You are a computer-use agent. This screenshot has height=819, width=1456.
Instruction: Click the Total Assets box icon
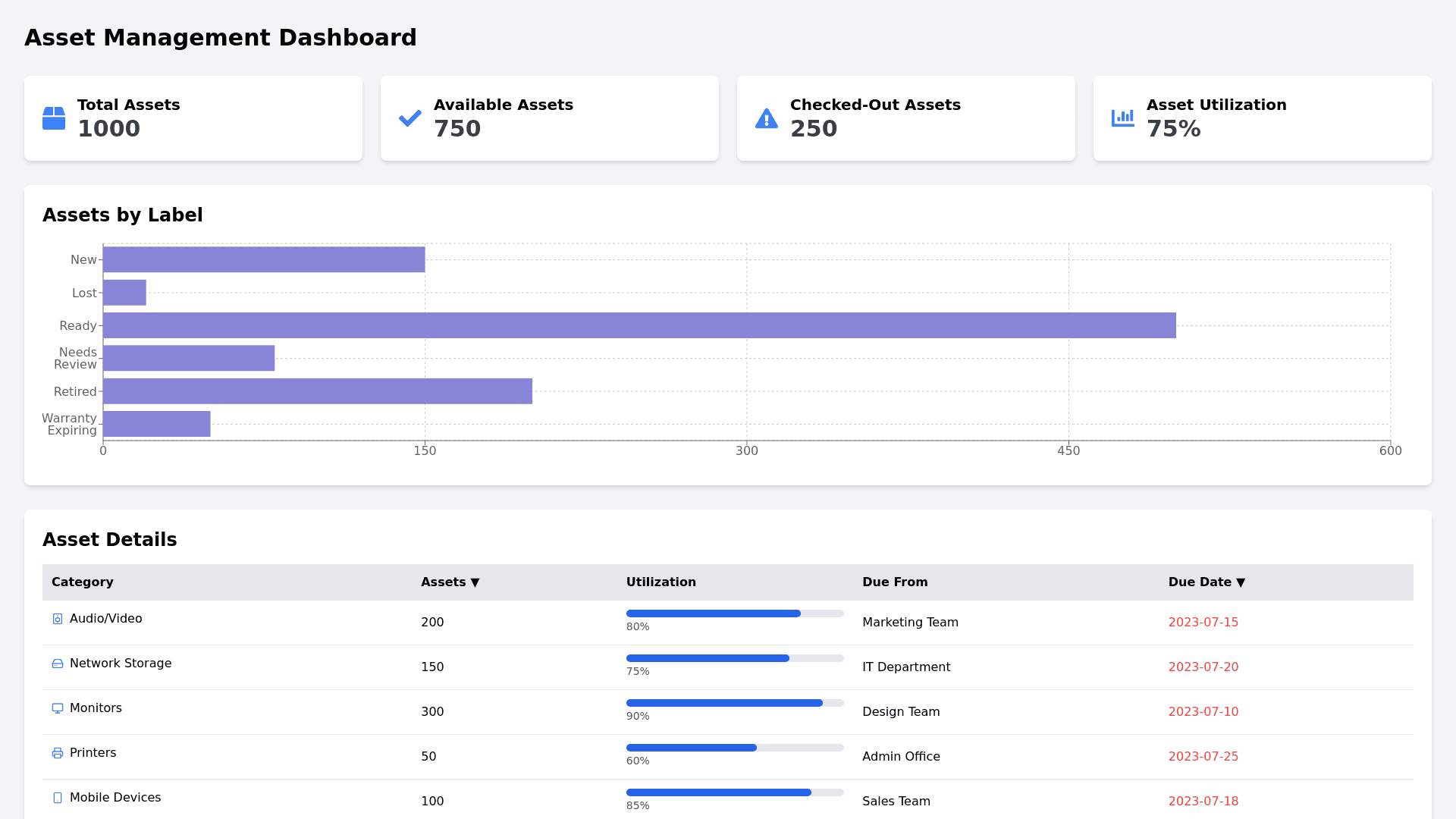tap(54, 118)
